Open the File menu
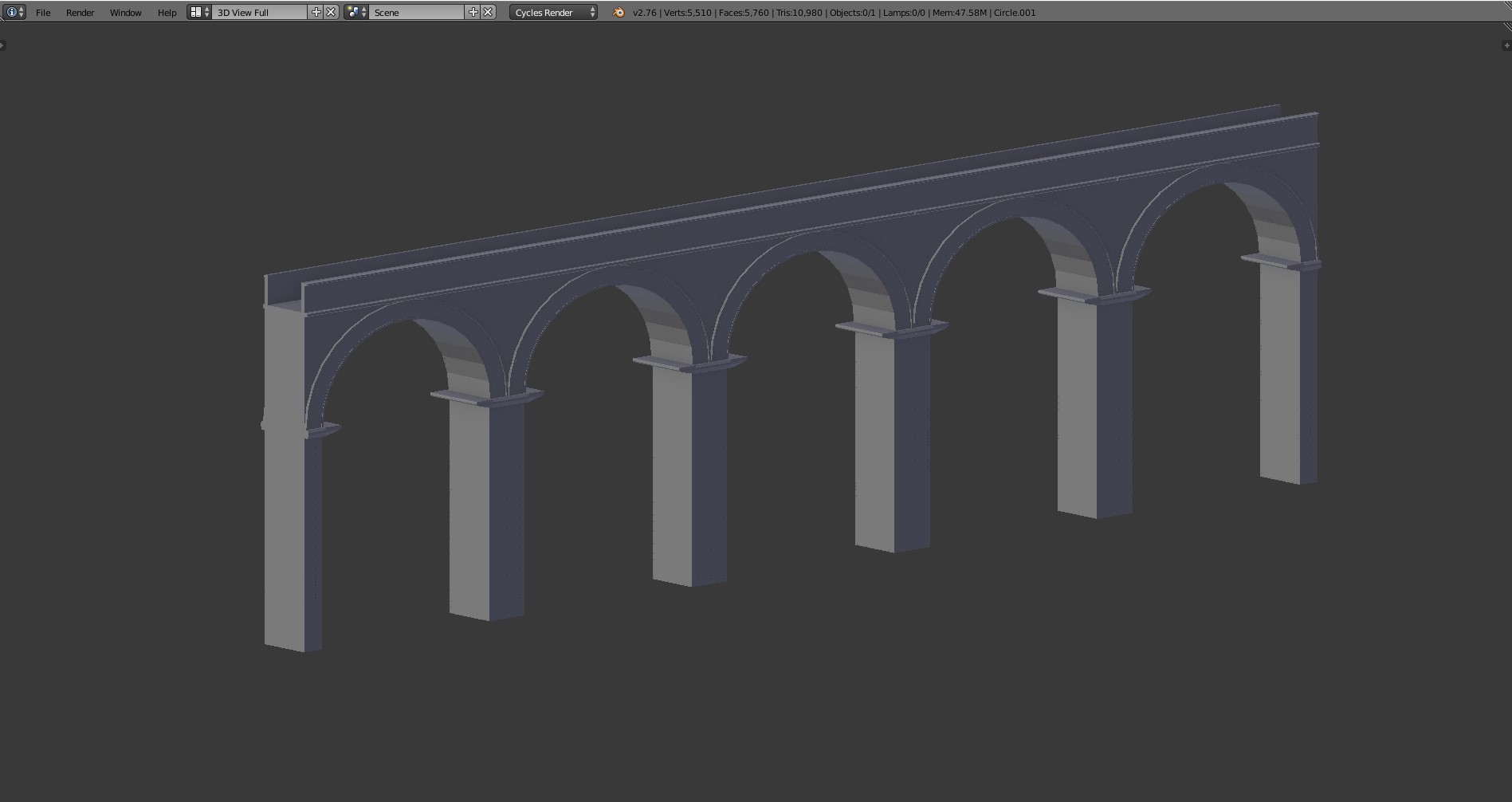Viewport: 1512px width, 802px height. 42,12
